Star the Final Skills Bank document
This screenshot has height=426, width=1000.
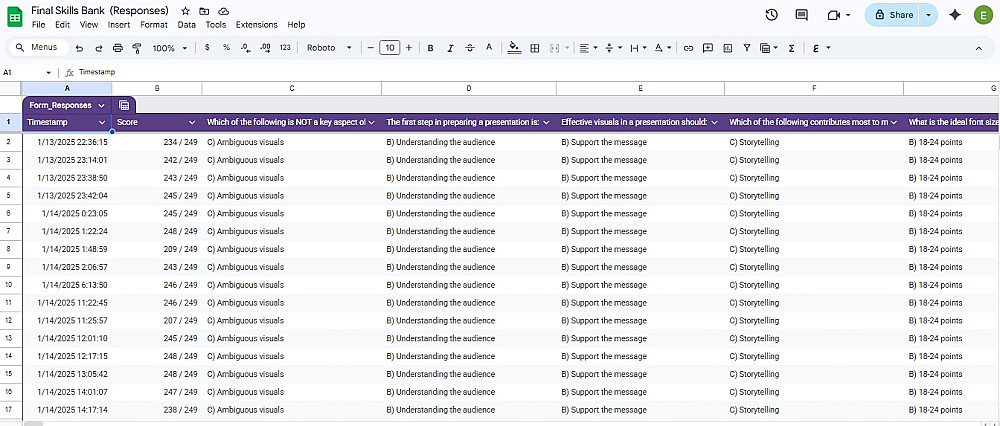[186, 10]
